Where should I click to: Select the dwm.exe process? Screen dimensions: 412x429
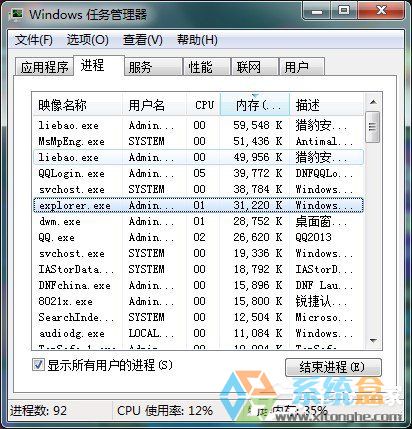[198, 221]
